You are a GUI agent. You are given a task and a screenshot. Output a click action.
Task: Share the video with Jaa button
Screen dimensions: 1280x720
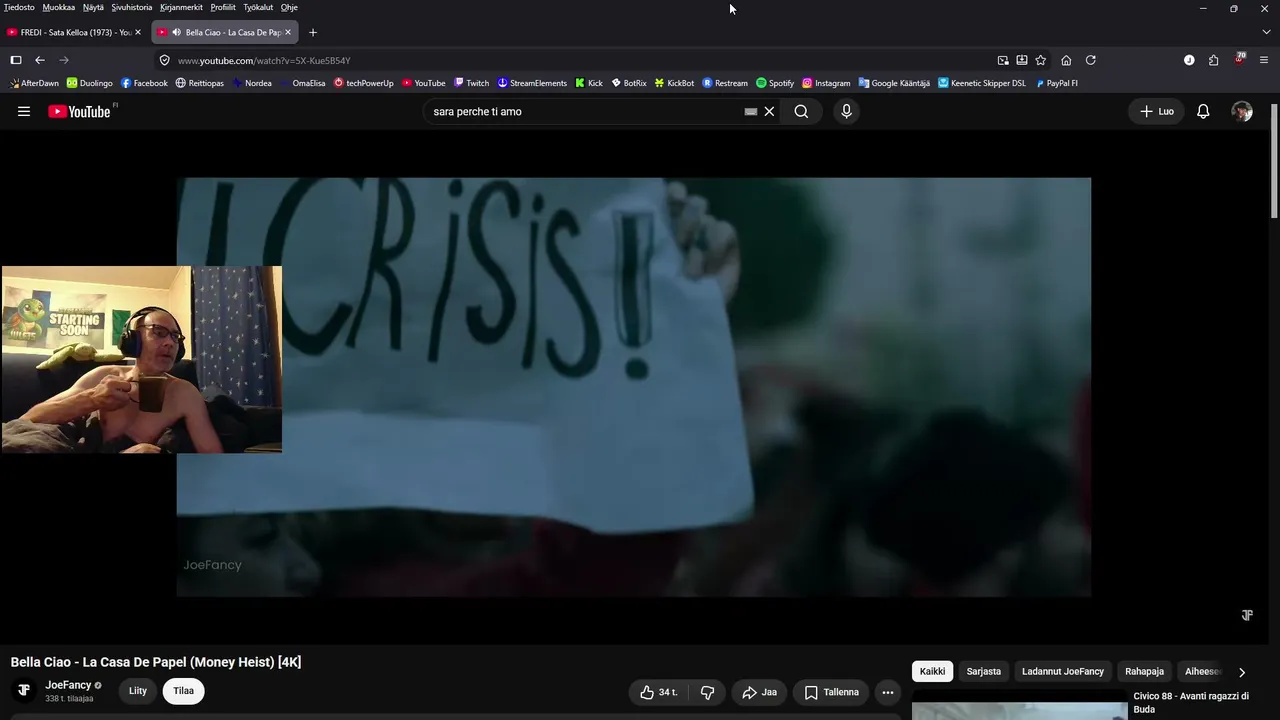click(x=759, y=692)
